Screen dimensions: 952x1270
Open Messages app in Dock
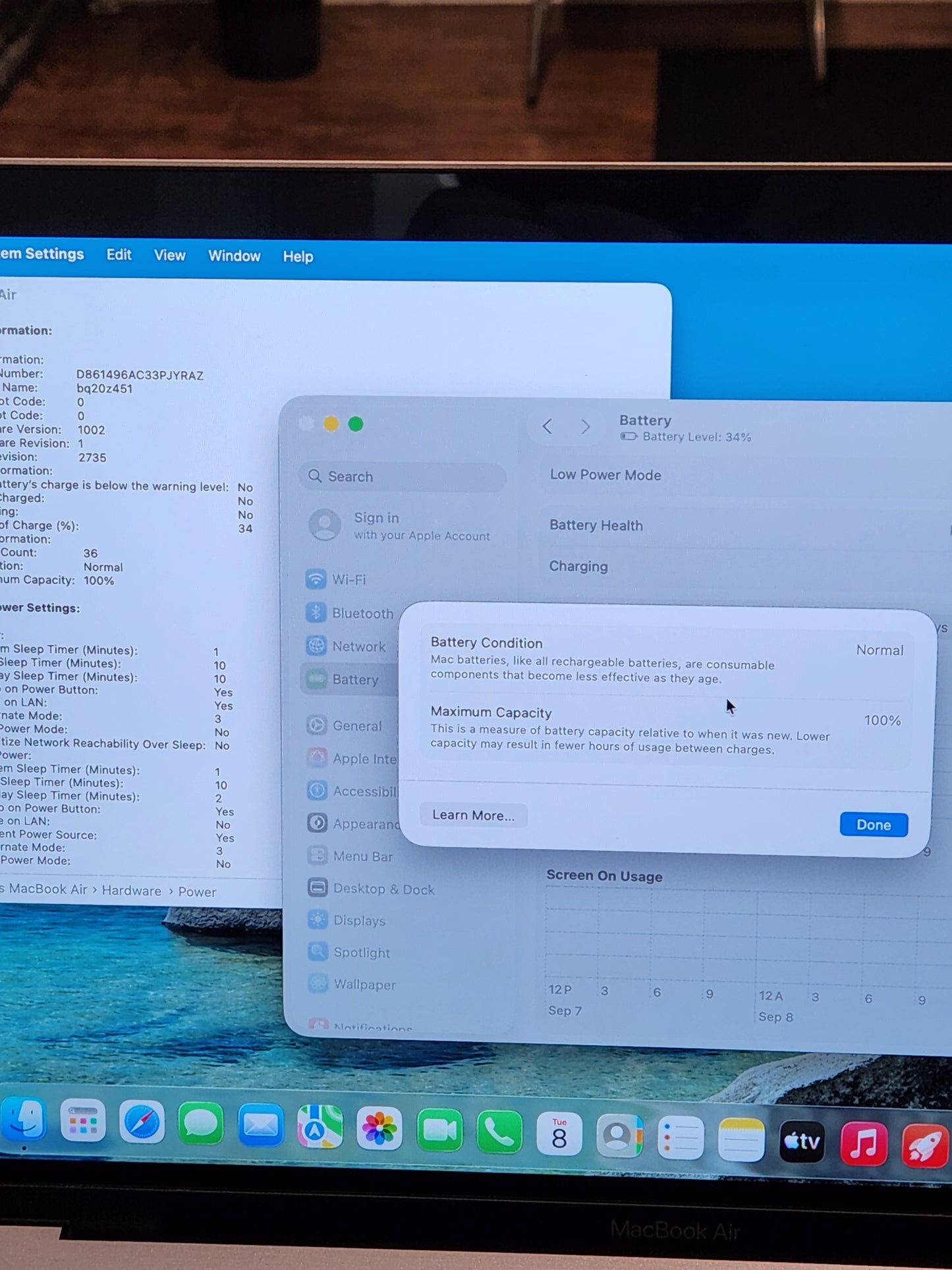point(201,1124)
